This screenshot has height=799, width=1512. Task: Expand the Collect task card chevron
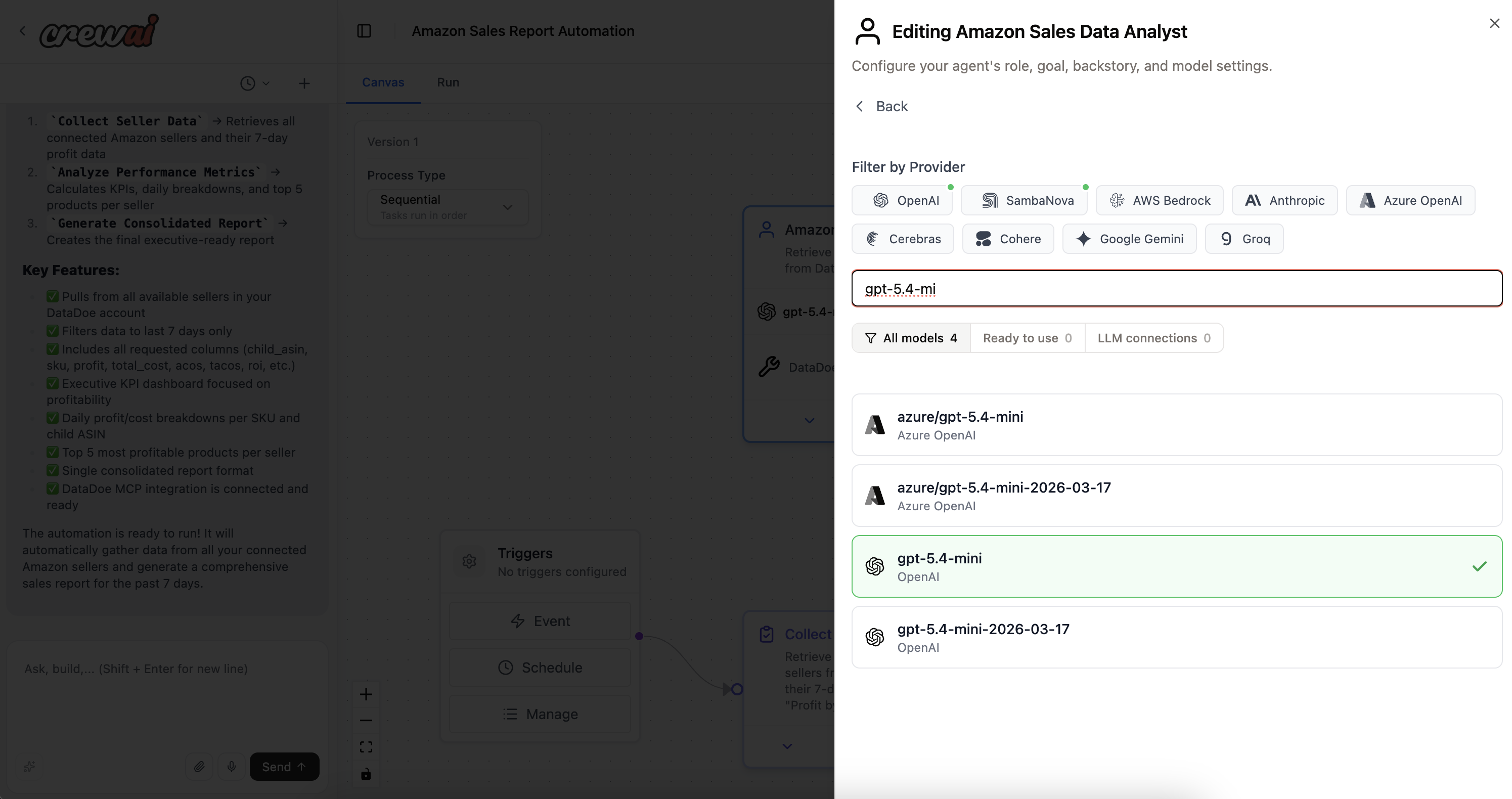click(787, 746)
